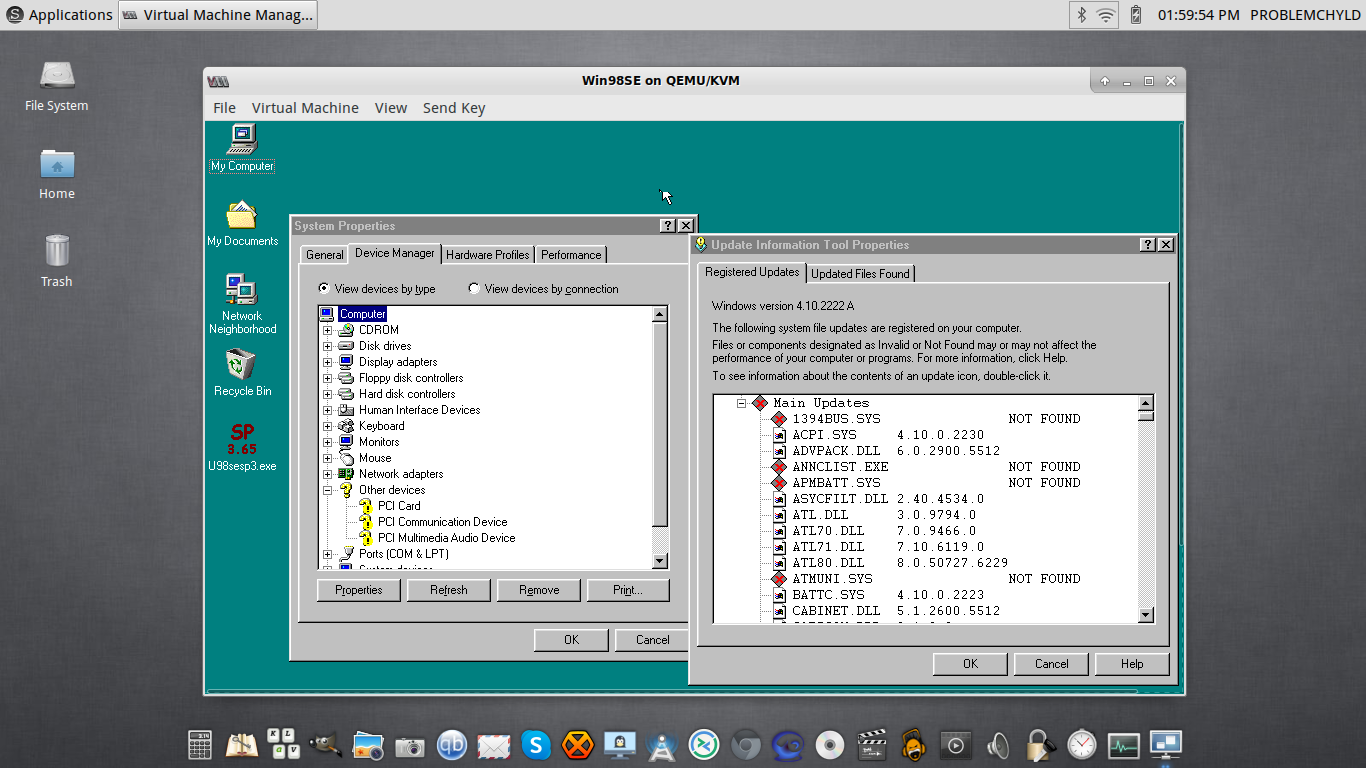Click up arrow of updates list scrollbar
This screenshot has width=1366, height=768.
[1146, 403]
